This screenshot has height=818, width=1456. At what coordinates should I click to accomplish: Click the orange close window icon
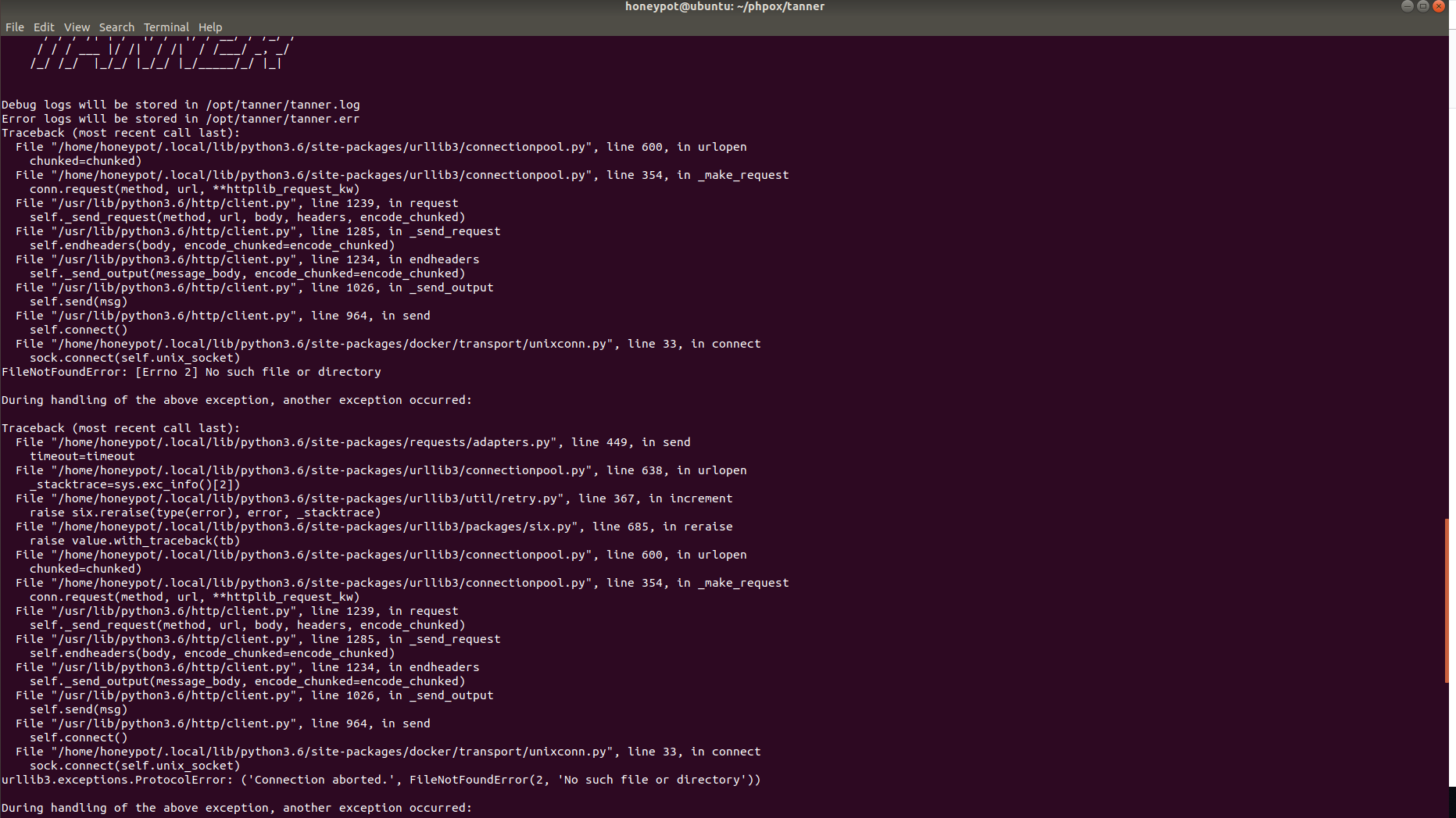click(1439, 6)
